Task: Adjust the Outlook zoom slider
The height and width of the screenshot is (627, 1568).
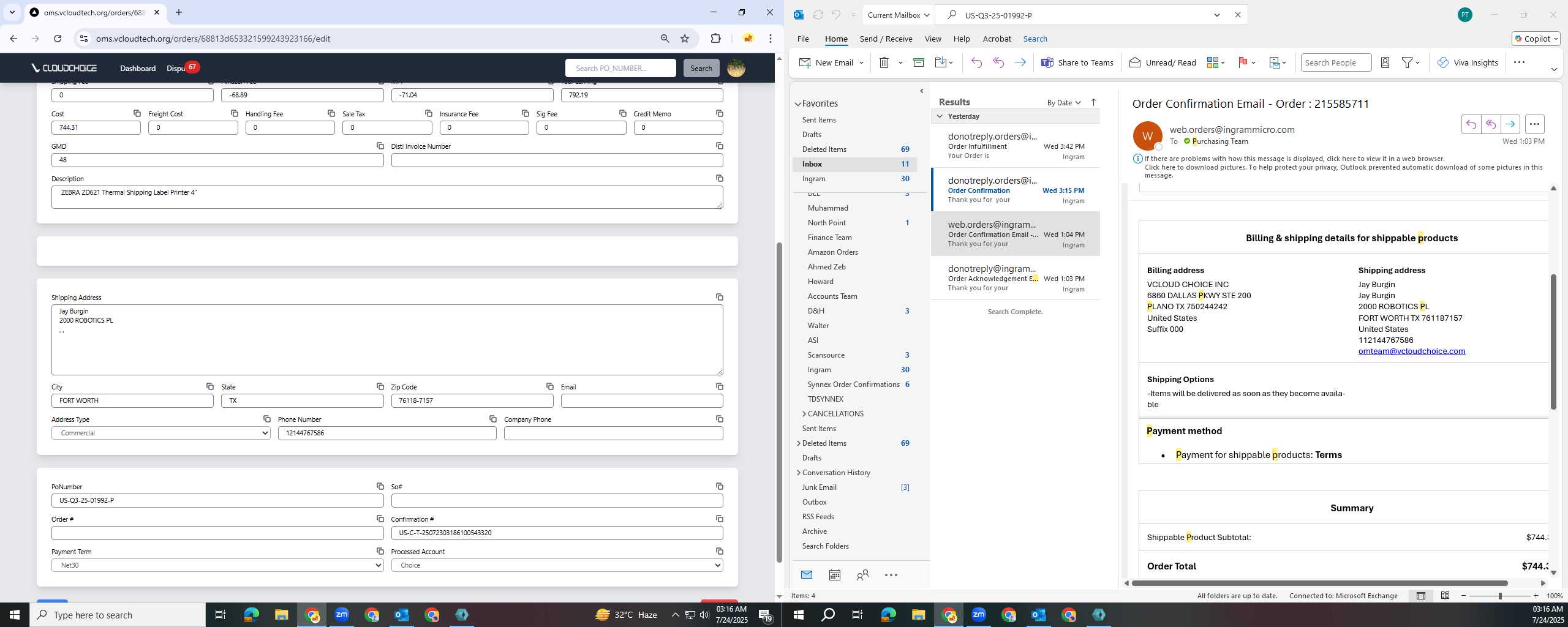Action: [x=1500, y=596]
